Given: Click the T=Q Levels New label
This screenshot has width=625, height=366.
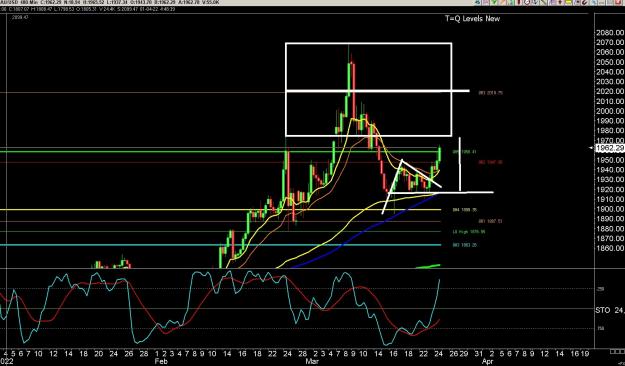Looking at the screenshot, I should click(x=472, y=18).
